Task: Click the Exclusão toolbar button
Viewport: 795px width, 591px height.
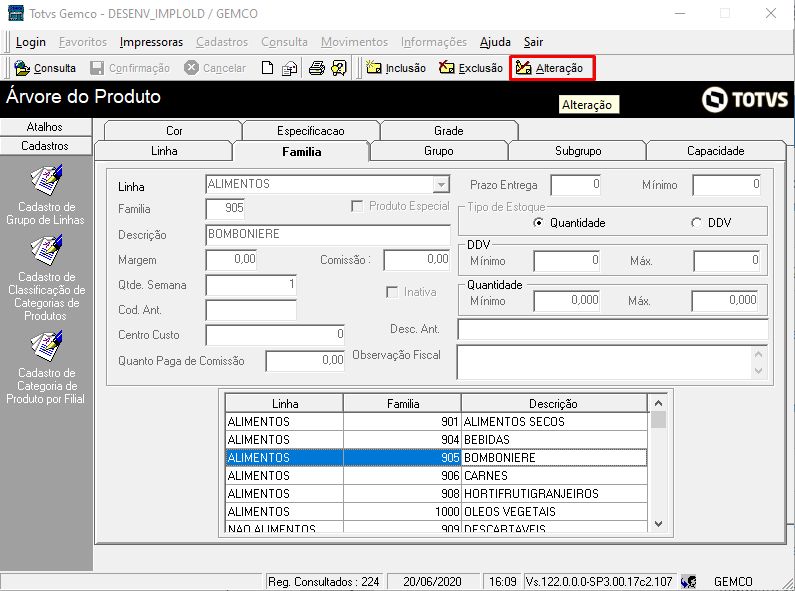Action: (471, 68)
